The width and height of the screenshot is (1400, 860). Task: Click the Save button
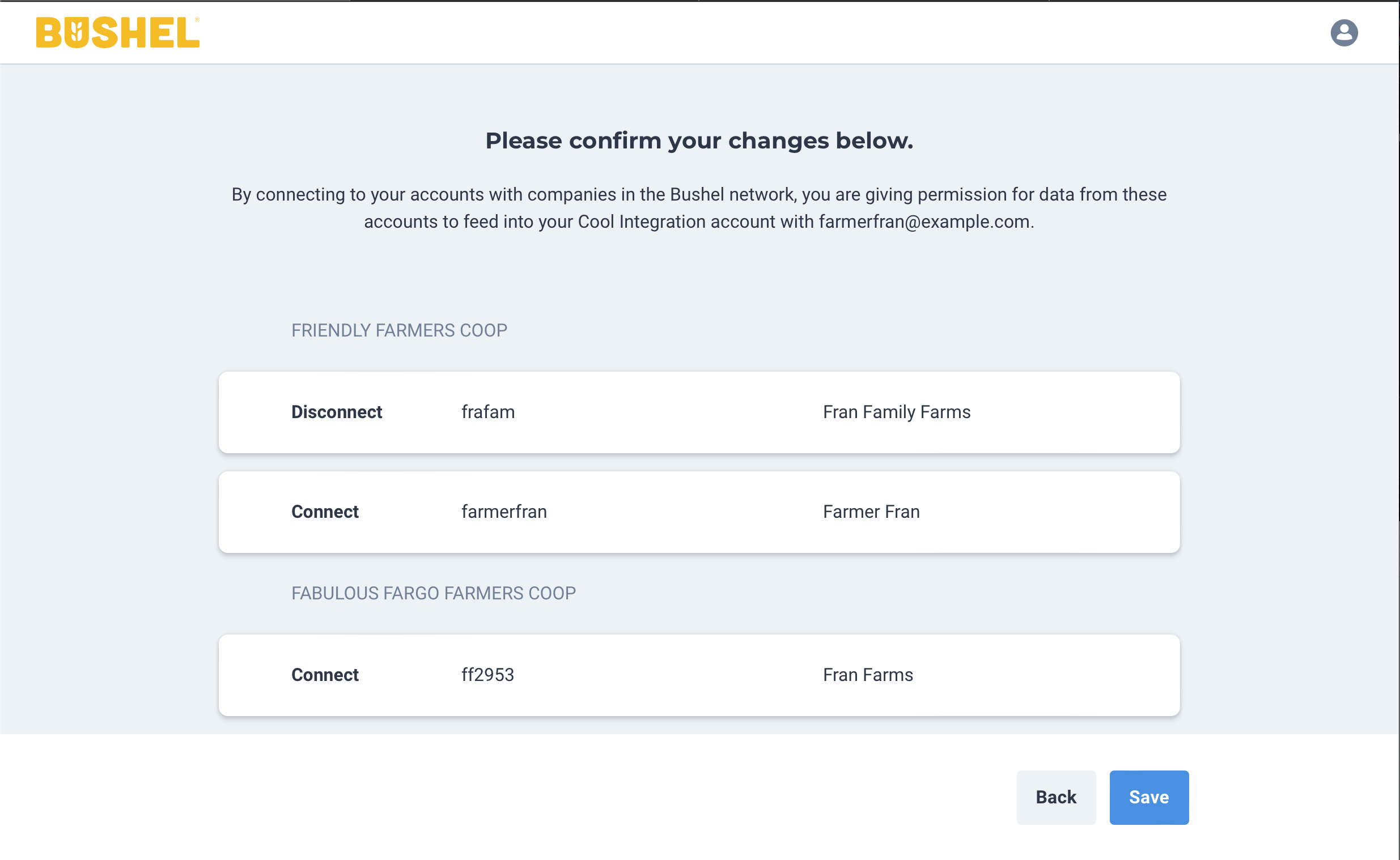tap(1148, 797)
